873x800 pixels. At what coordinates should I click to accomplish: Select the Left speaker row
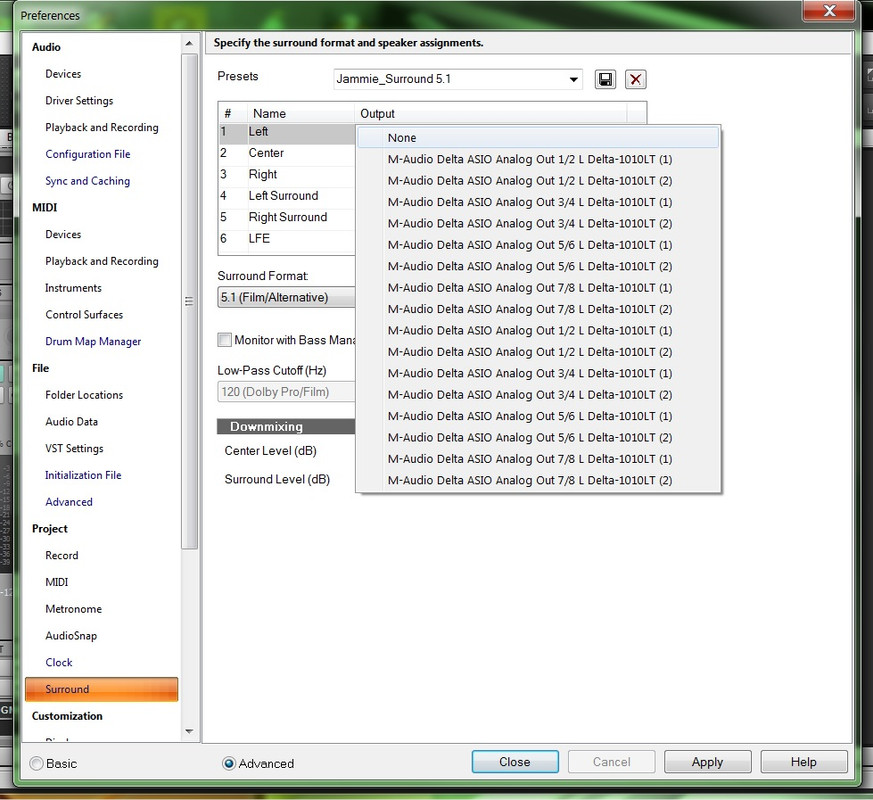pyautogui.click(x=287, y=132)
